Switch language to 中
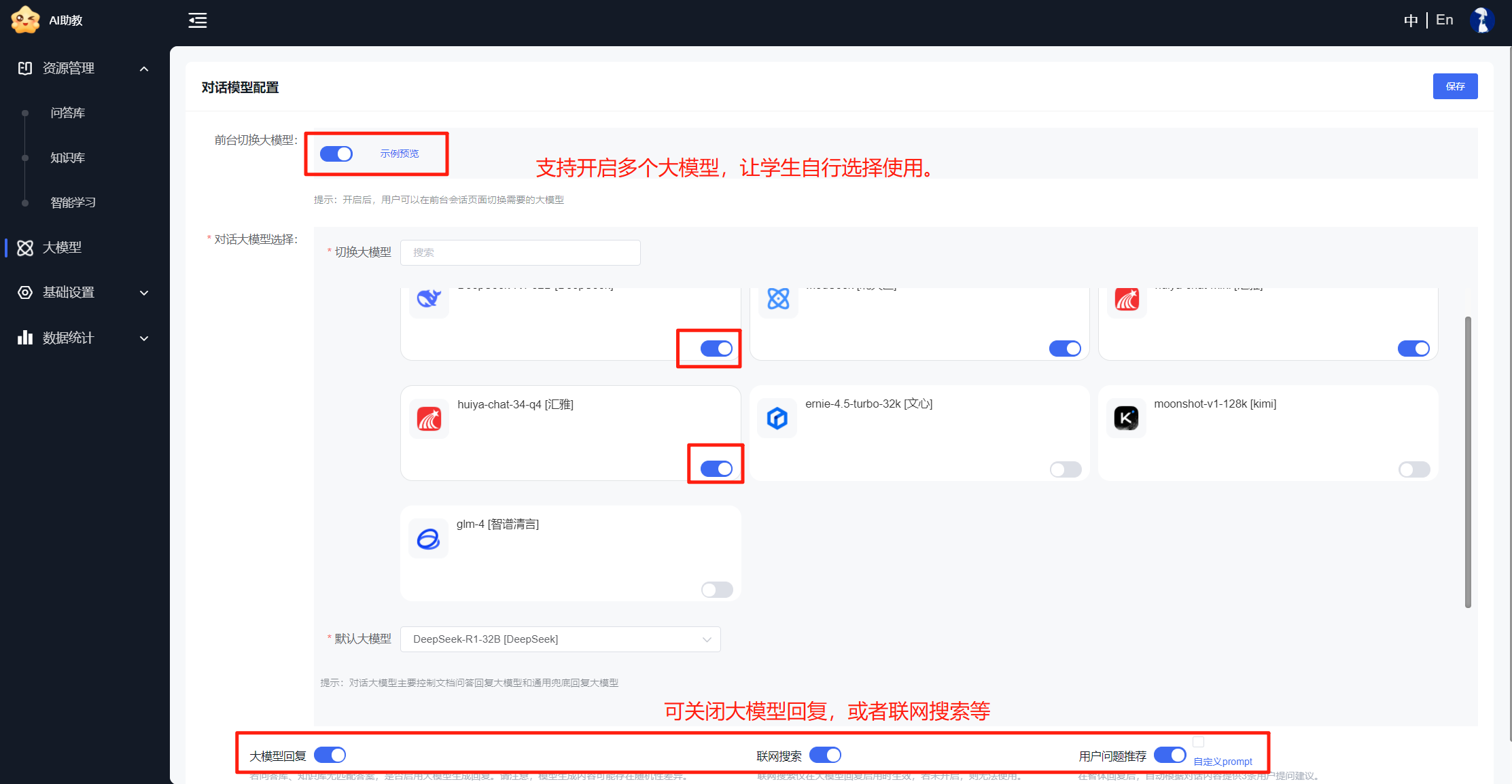 [x=1411, y=20]
